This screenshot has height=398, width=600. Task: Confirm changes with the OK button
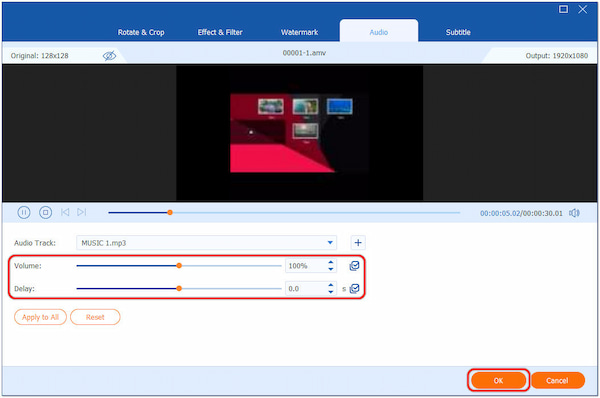tap(498, 380)
